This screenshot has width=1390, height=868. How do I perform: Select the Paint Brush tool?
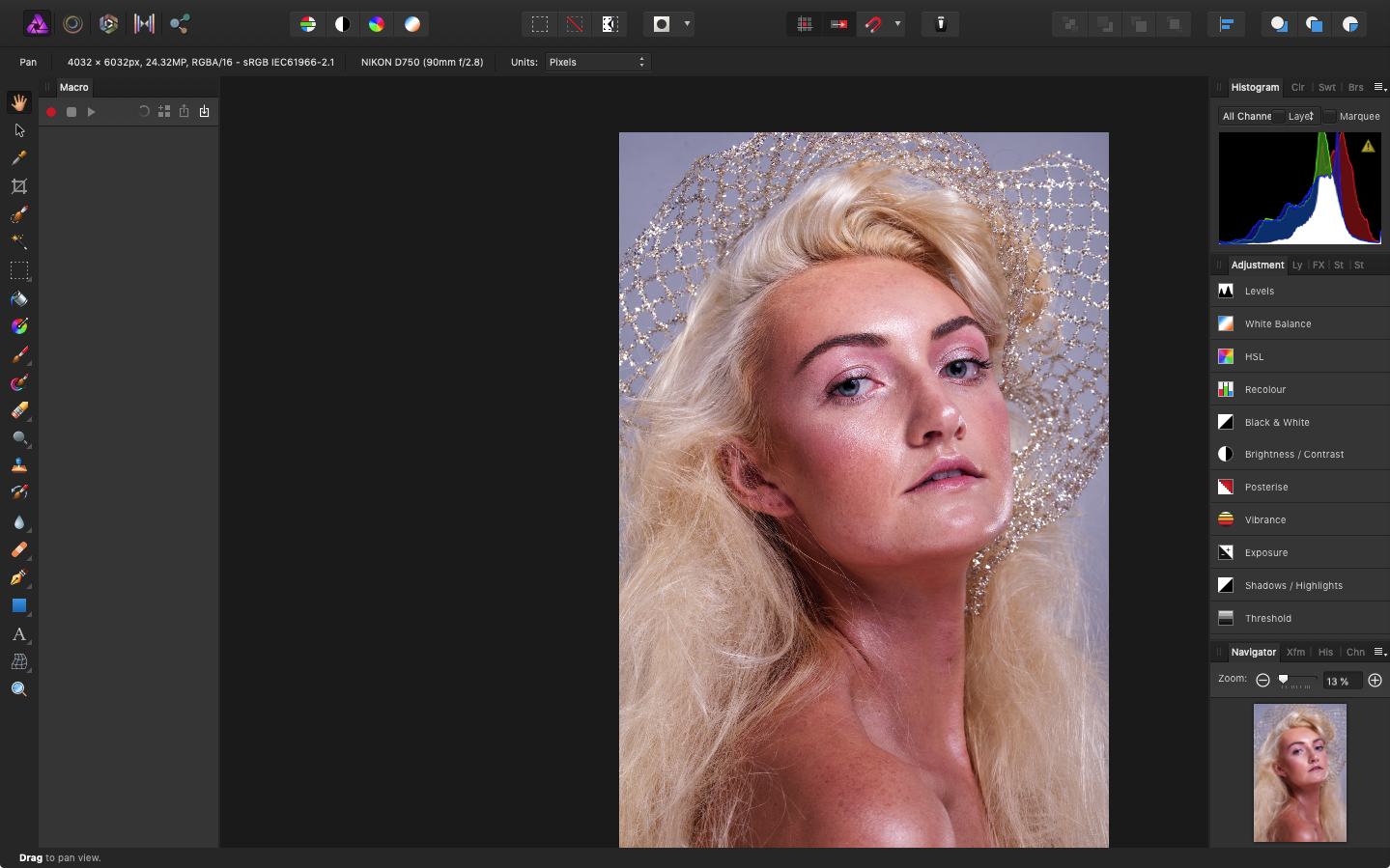(x=19, y=354)
